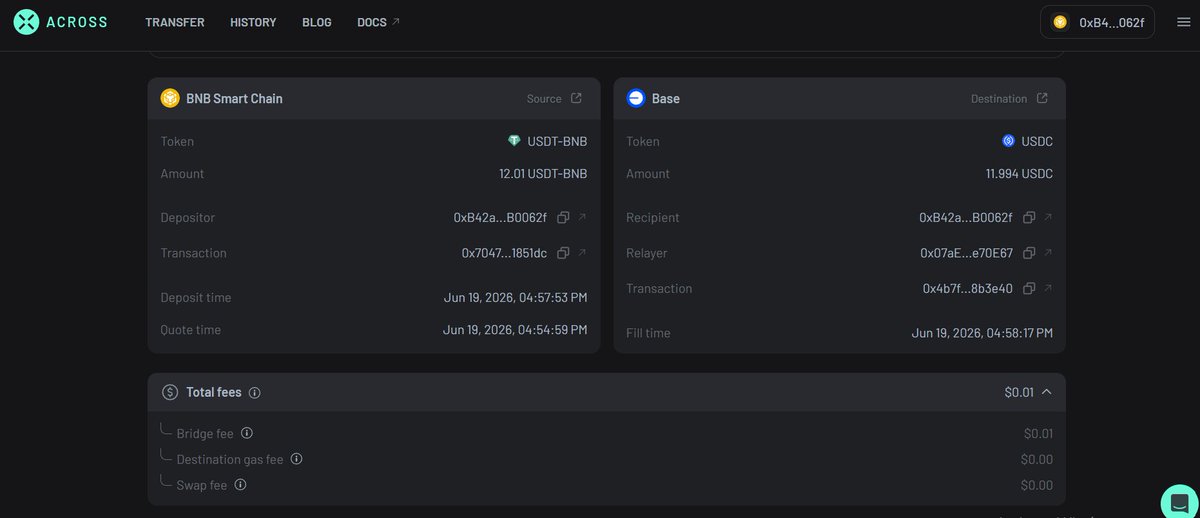Viewport: 1200px width, 518px height.
Task: Click the Quote time value 04:54:59 PM
Action: [x=515, y=329]
